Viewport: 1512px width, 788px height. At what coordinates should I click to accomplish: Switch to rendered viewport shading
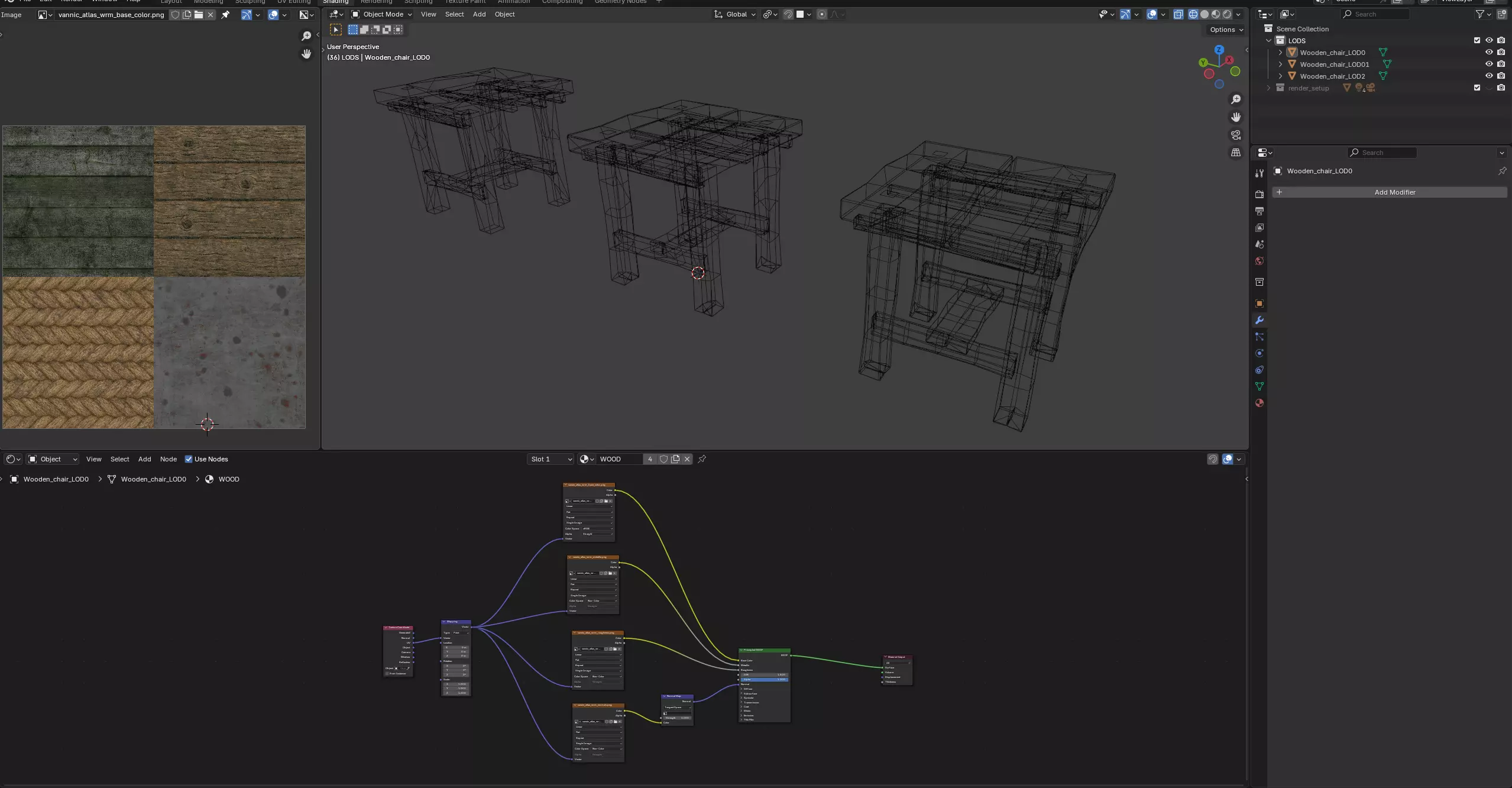[1227, 14]
